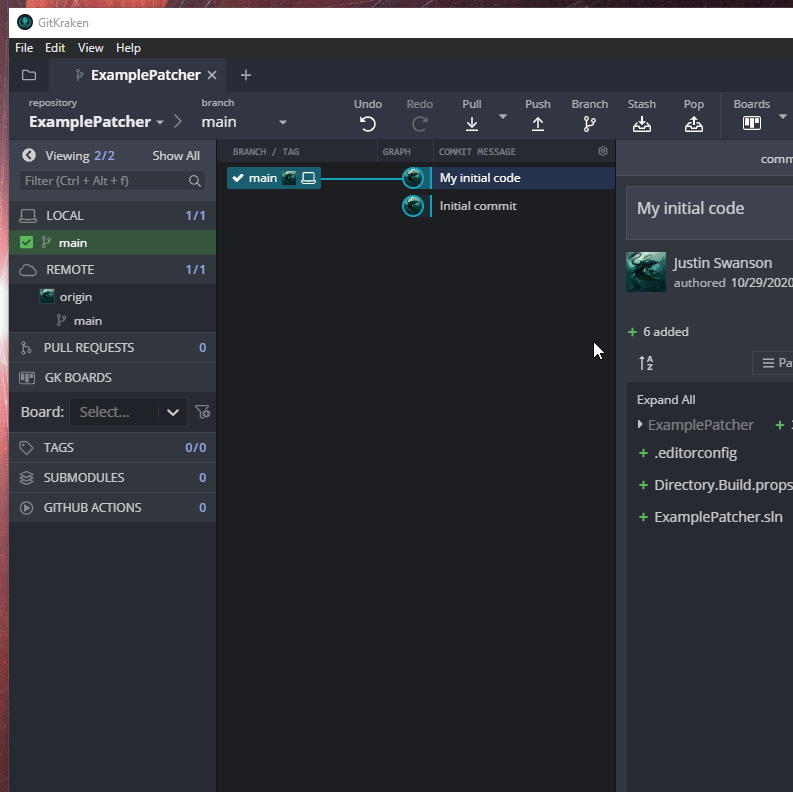The image size is (793, 792).
Task: Select the 'Initial commit' graph node avatar
Action: click(413, 206)
